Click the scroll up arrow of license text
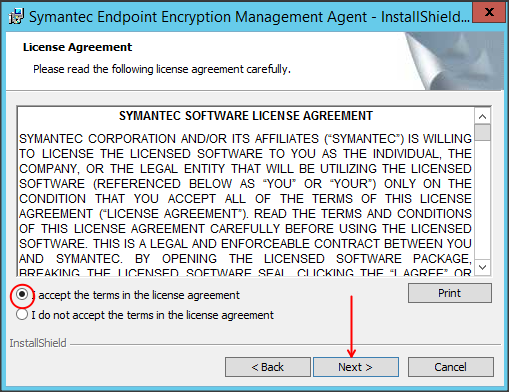 coord(482,117)
